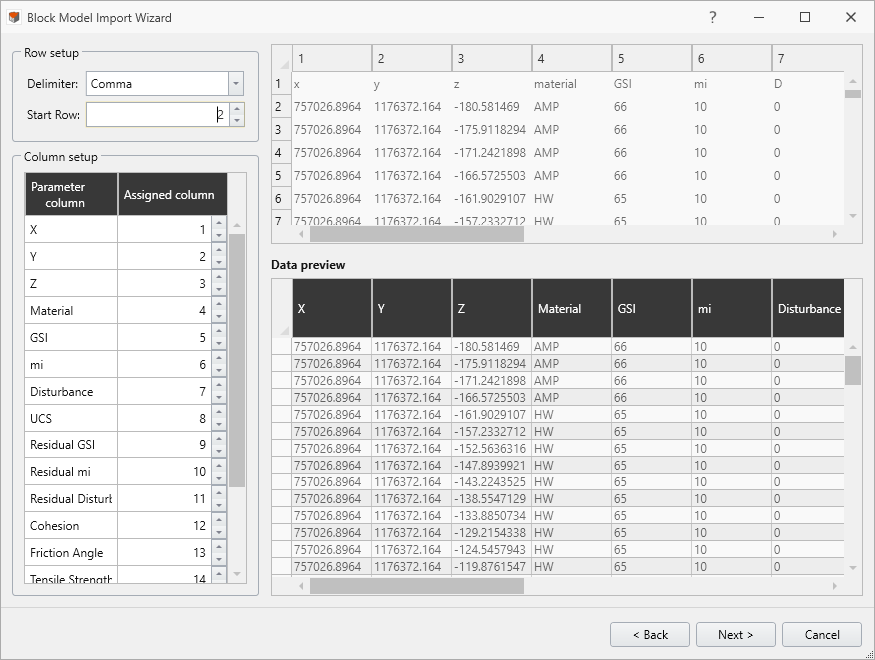The width and height of the screenshot is (875, 660).
Task: Click the Back button
Action: pos(650,634)
